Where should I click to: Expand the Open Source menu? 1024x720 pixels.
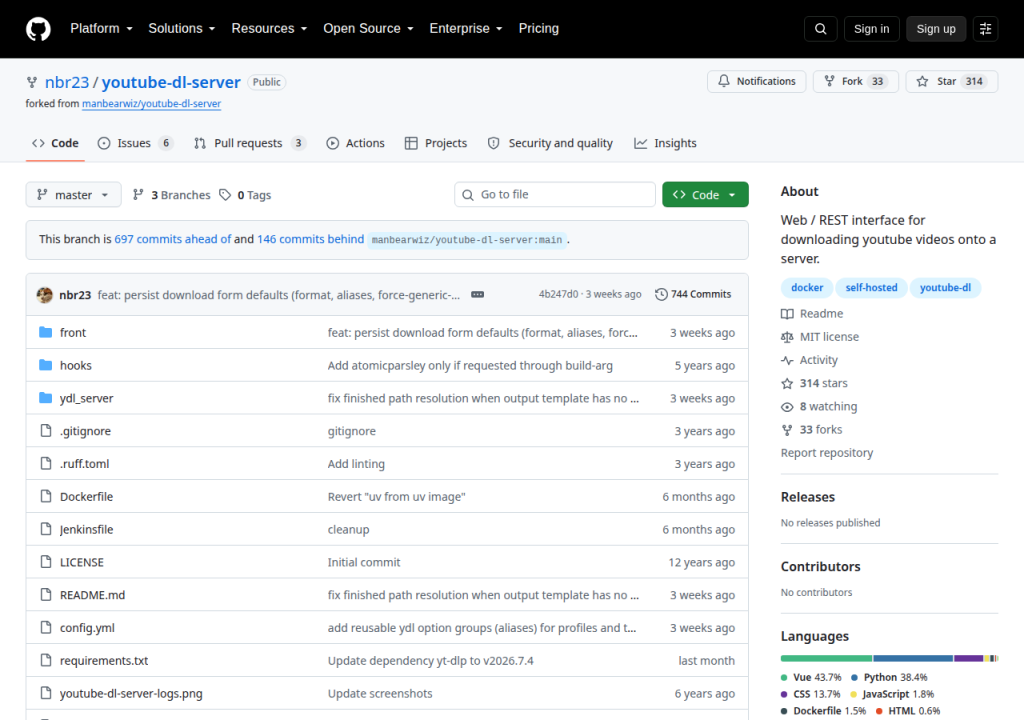(x=368, y=29)
